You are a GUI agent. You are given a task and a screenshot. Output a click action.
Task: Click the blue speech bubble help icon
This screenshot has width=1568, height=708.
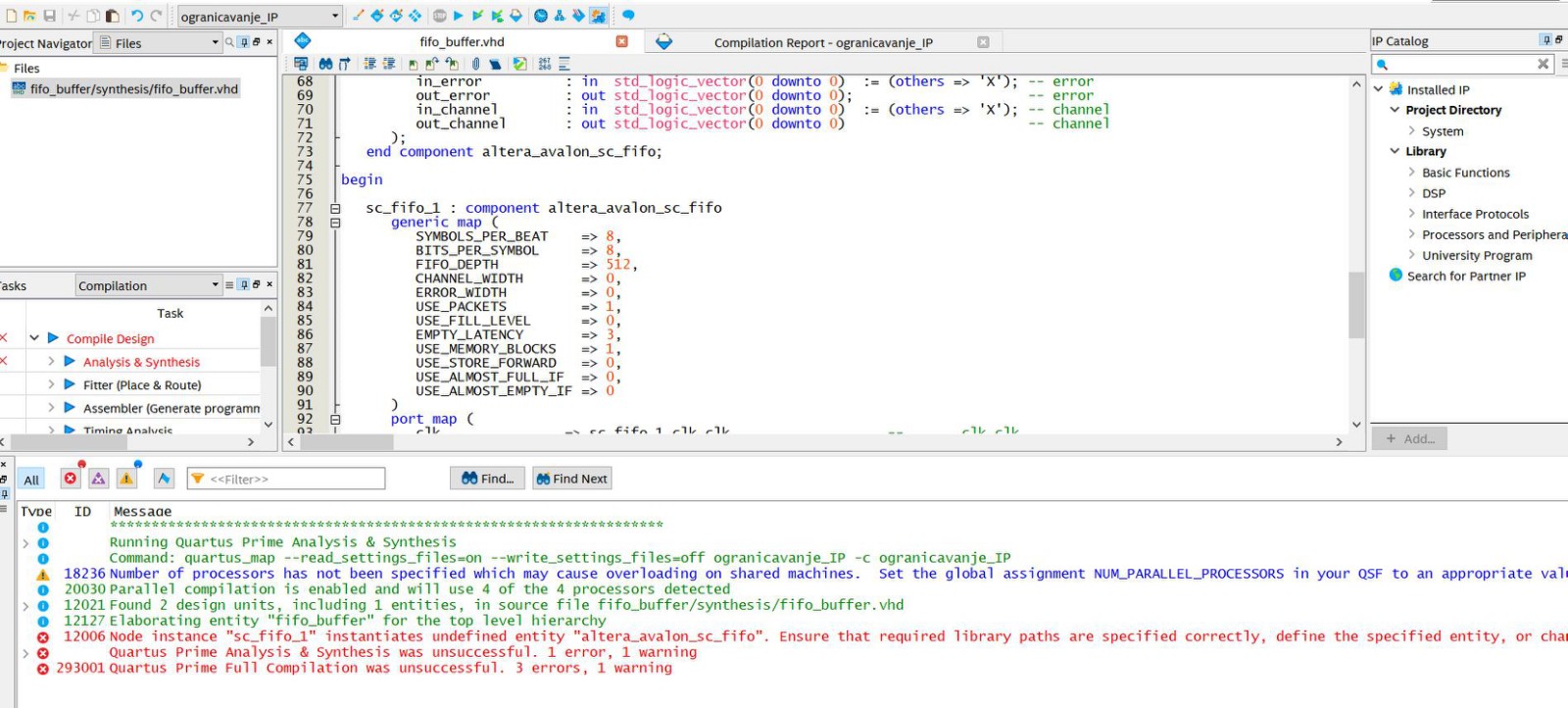click(x=628, y=16)
